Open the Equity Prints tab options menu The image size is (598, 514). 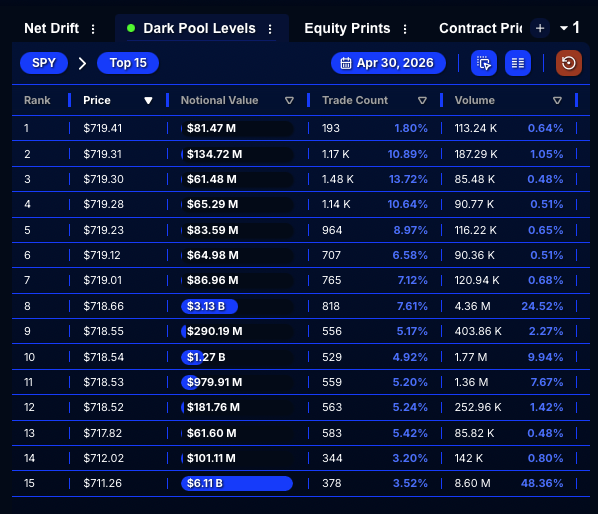[x=405, y=29]
